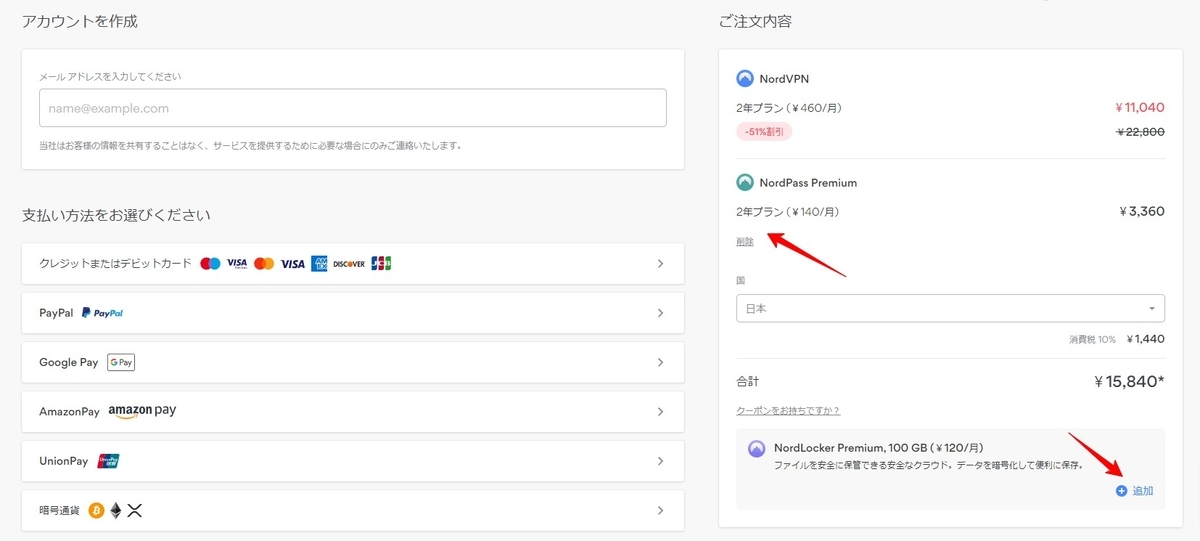This screenshot has height=541, width=1200.
Task: Choose the AmazonPay payment label
Action: [x=69, y=412]
